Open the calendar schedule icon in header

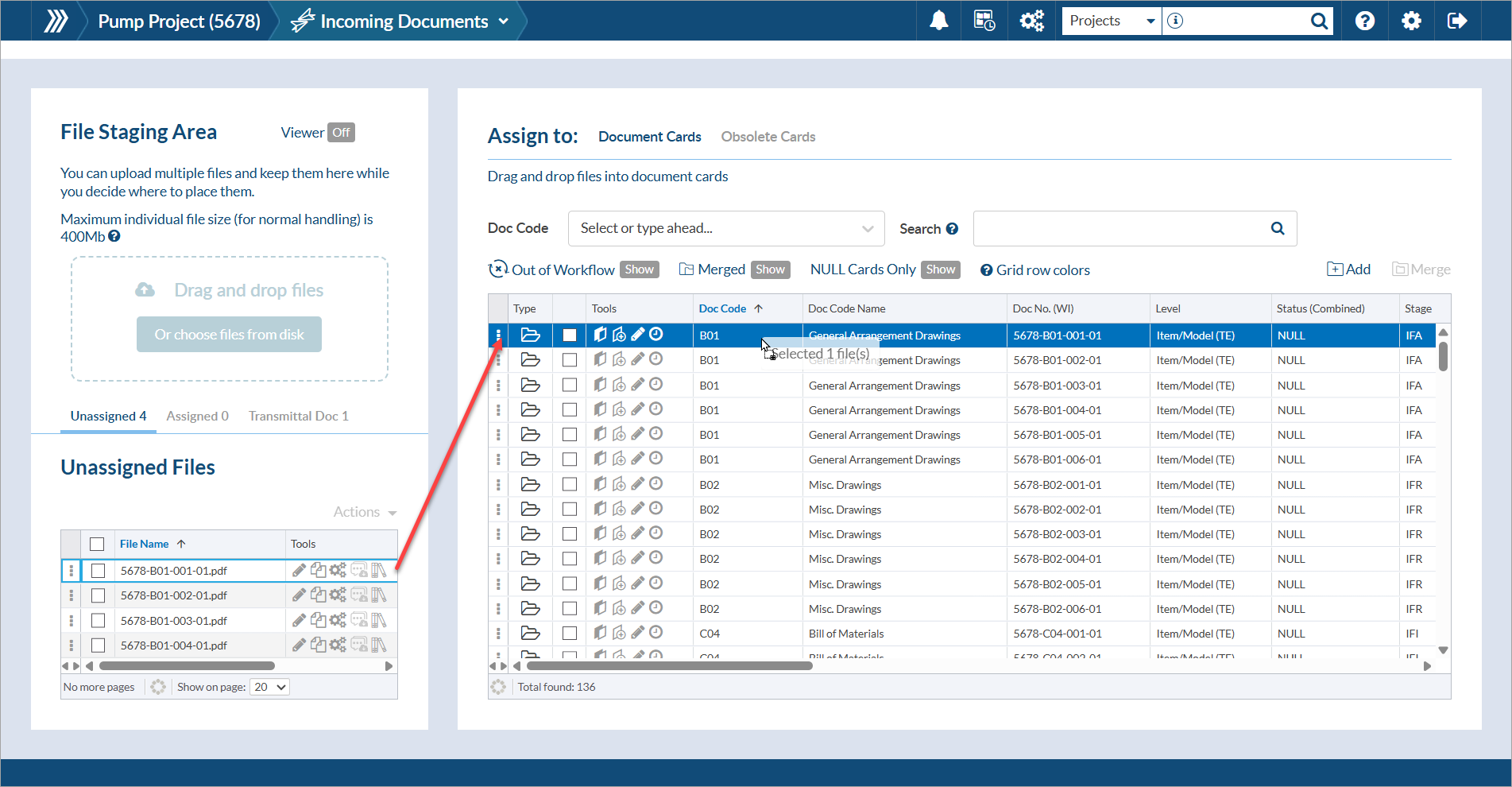coord(984,21)
